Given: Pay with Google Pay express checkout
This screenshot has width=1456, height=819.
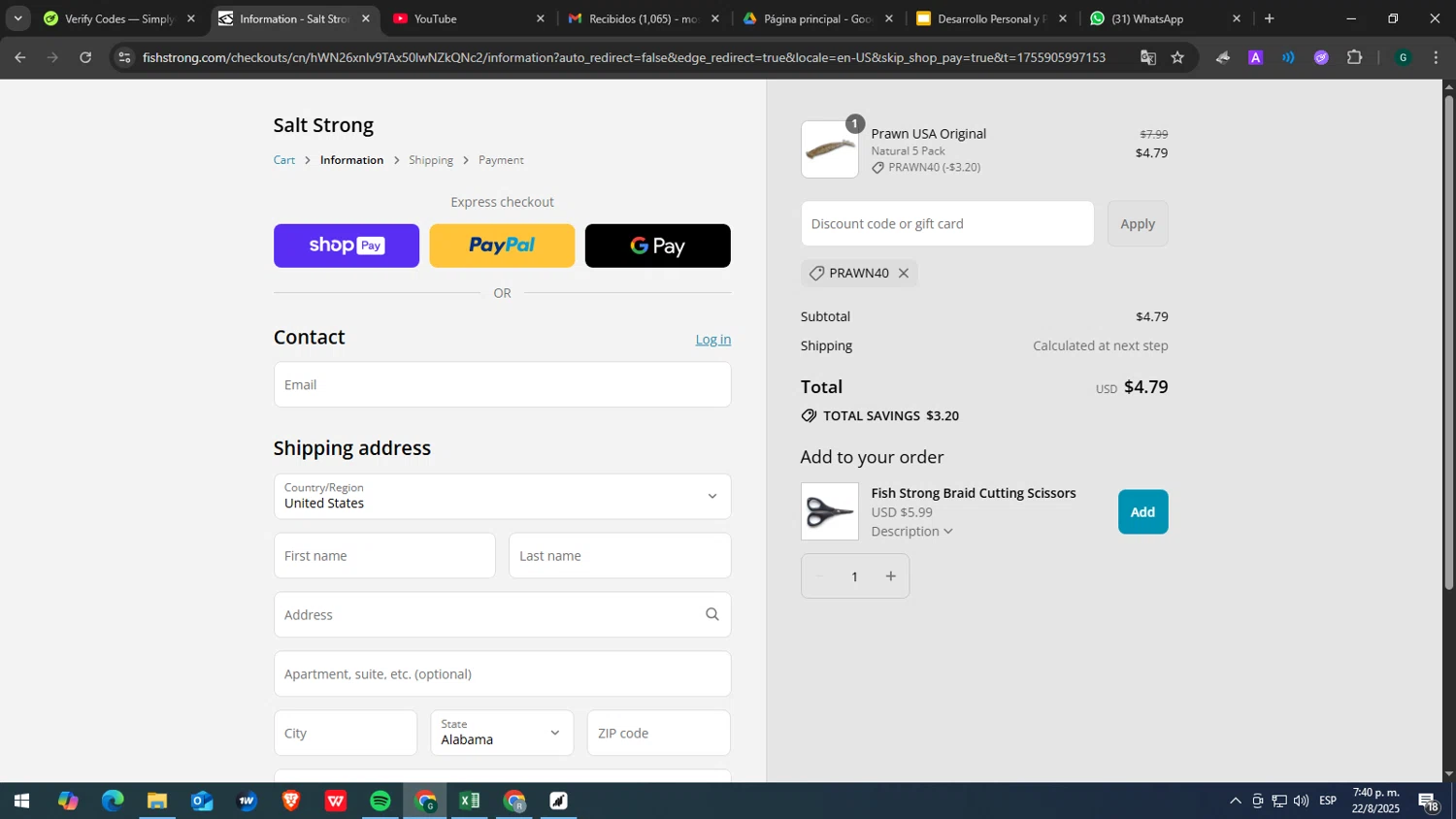Looking at the screenshot, I should tap(657, 246).
